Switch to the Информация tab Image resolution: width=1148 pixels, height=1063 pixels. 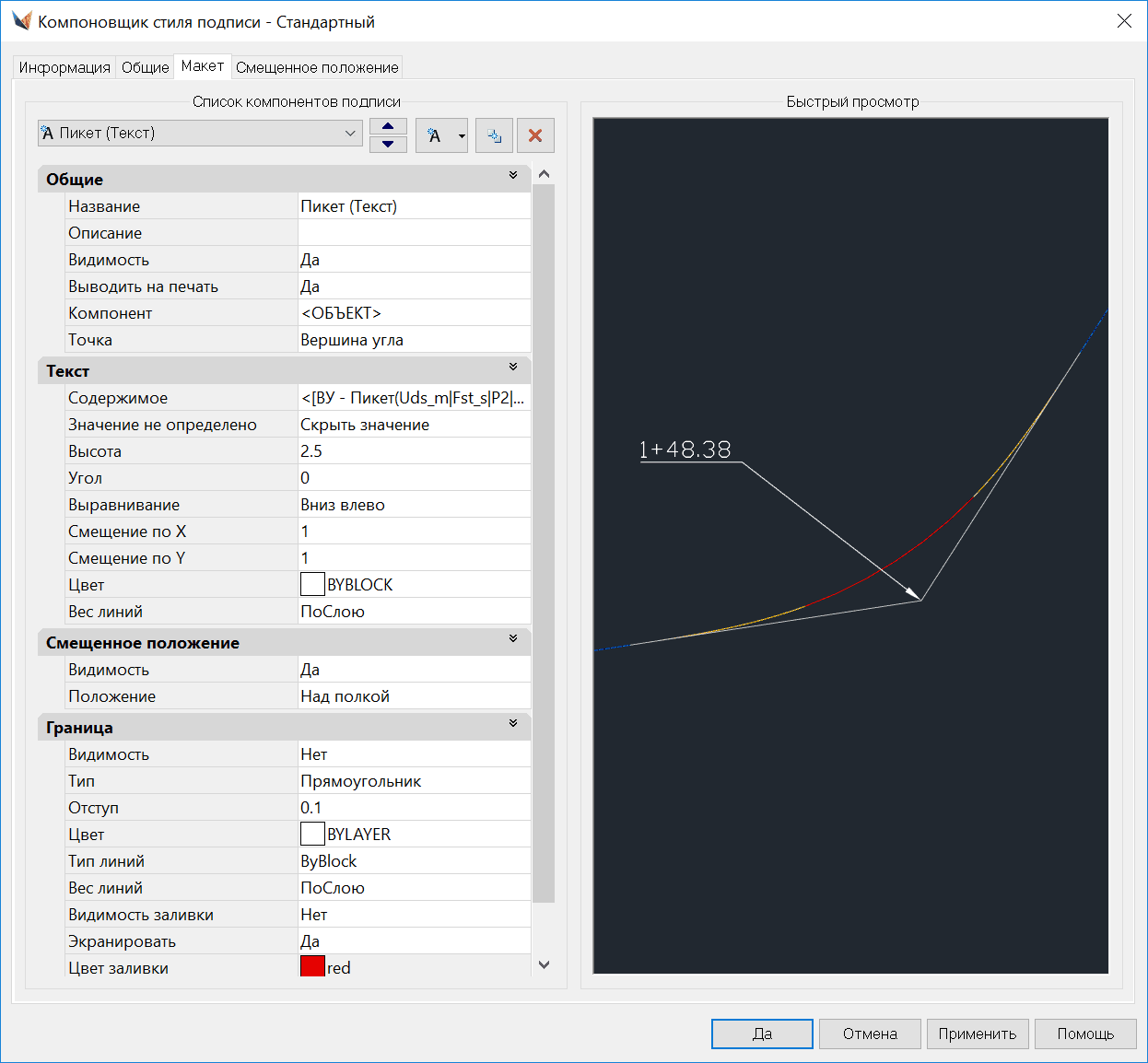click(64, 67)
